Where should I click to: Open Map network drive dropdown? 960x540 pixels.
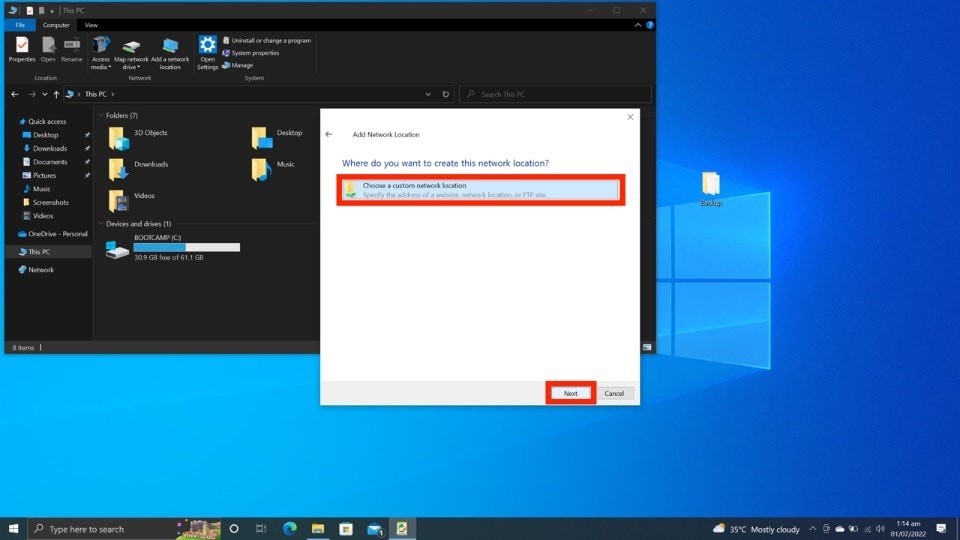131,53
